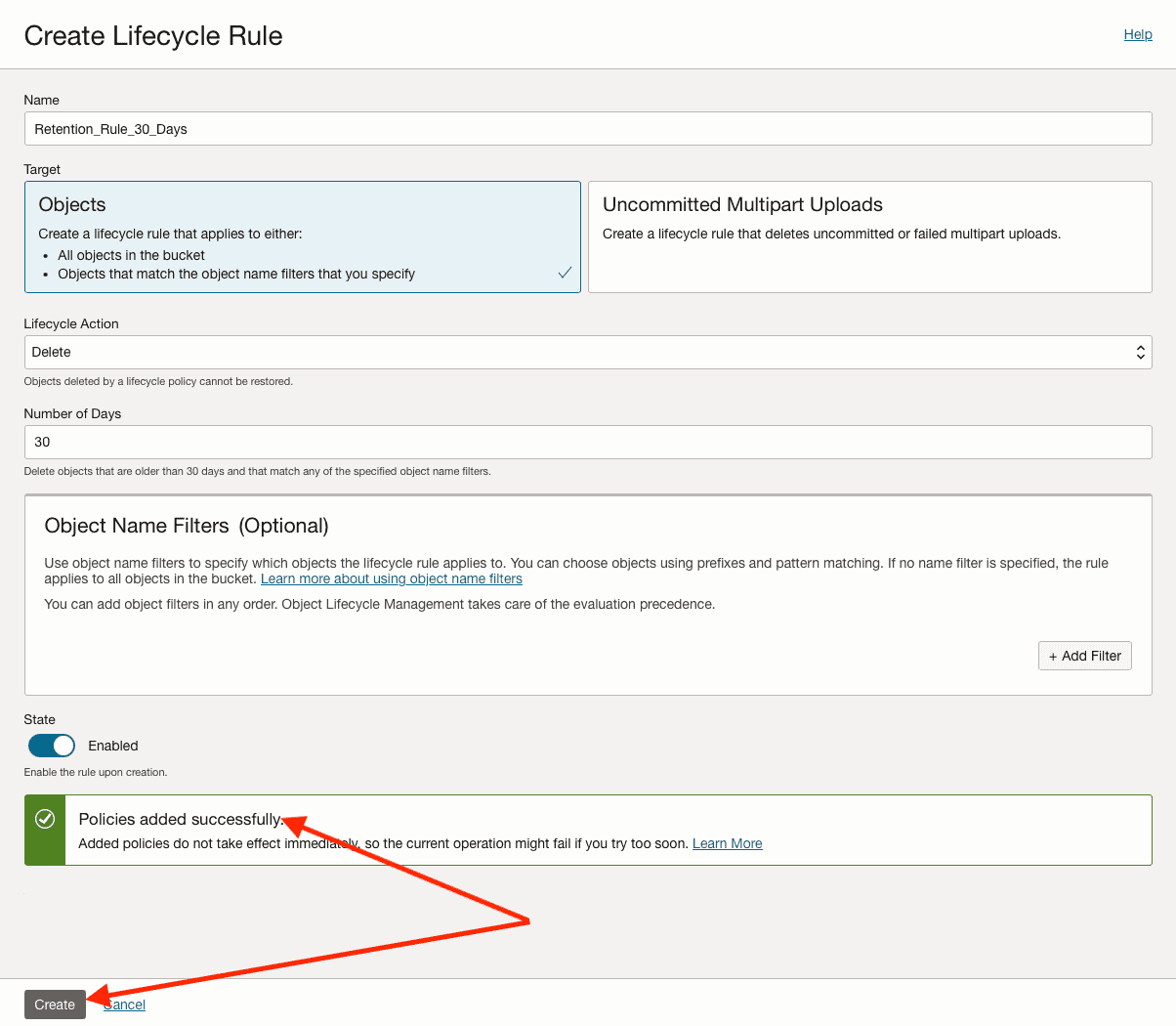Click the Object Name Filters (Optional) heading

click(x=187, y=526)
